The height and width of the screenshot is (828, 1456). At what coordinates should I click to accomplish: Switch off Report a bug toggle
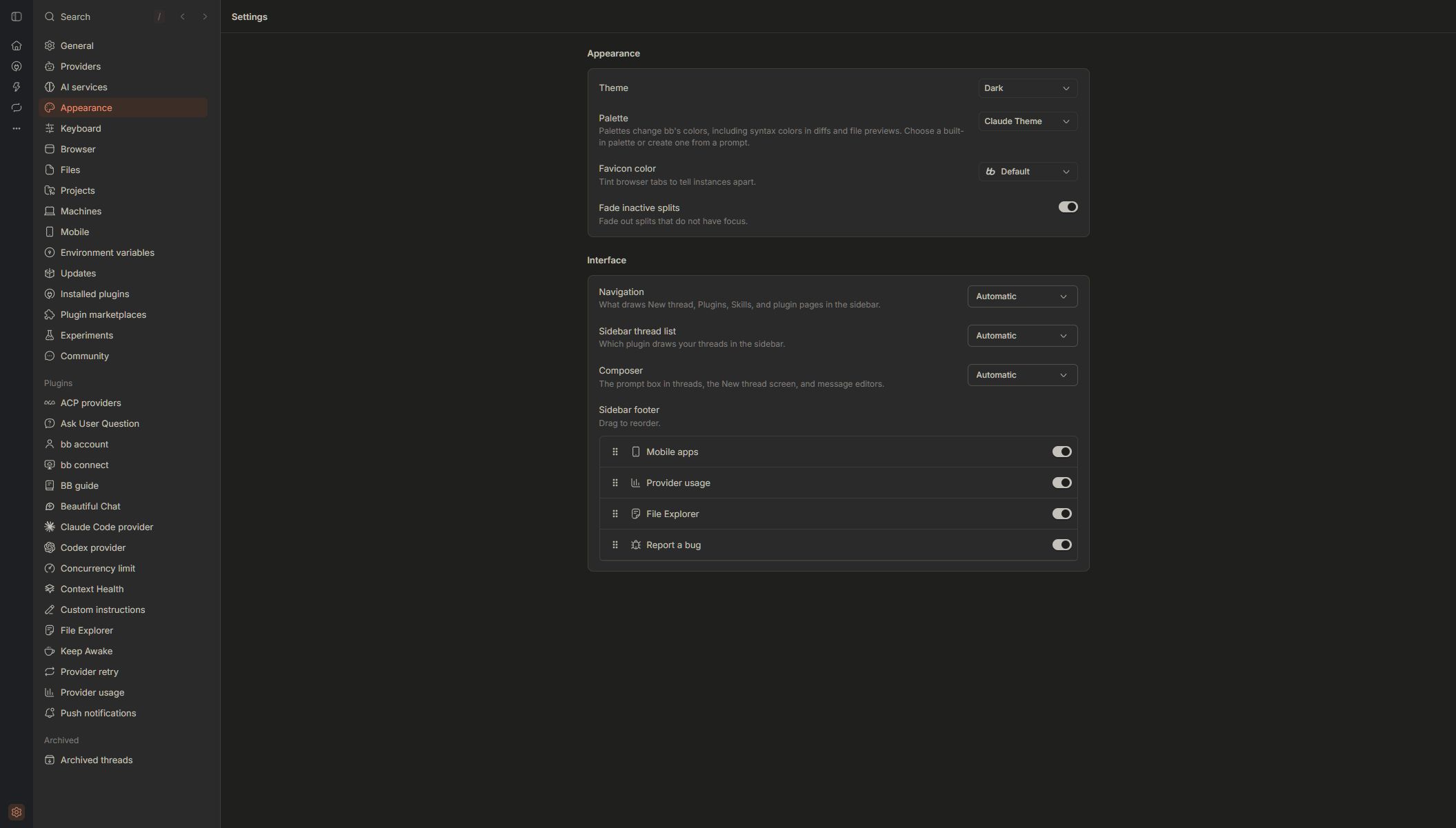point(1061,545)
